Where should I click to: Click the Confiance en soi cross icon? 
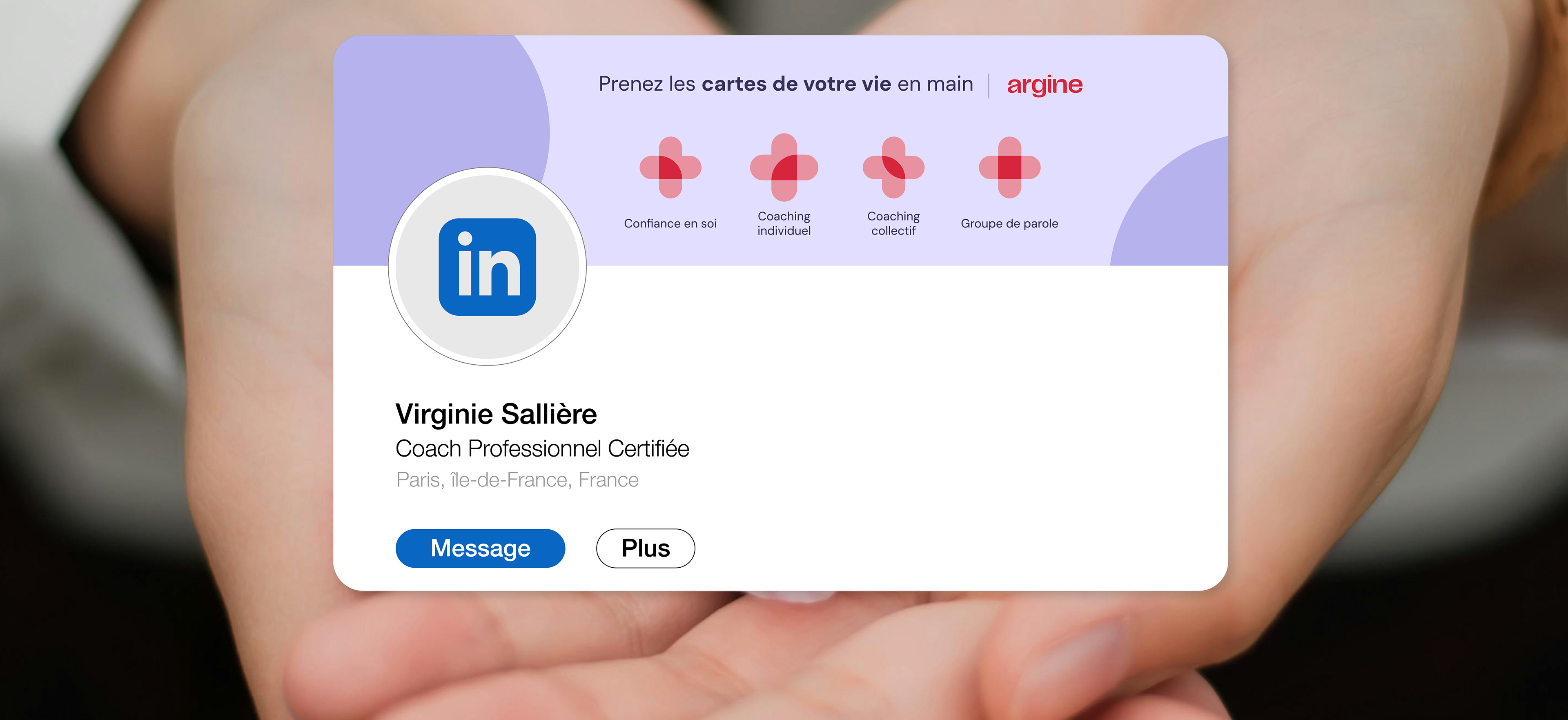click(670, 167)
